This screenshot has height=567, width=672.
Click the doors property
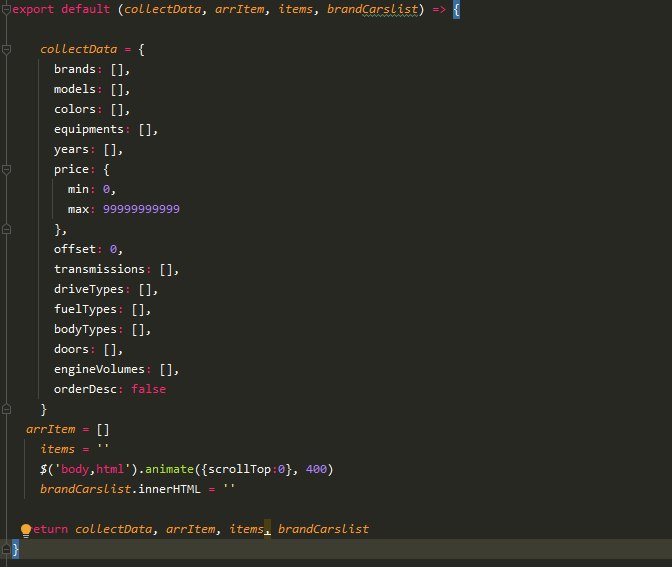71,349
